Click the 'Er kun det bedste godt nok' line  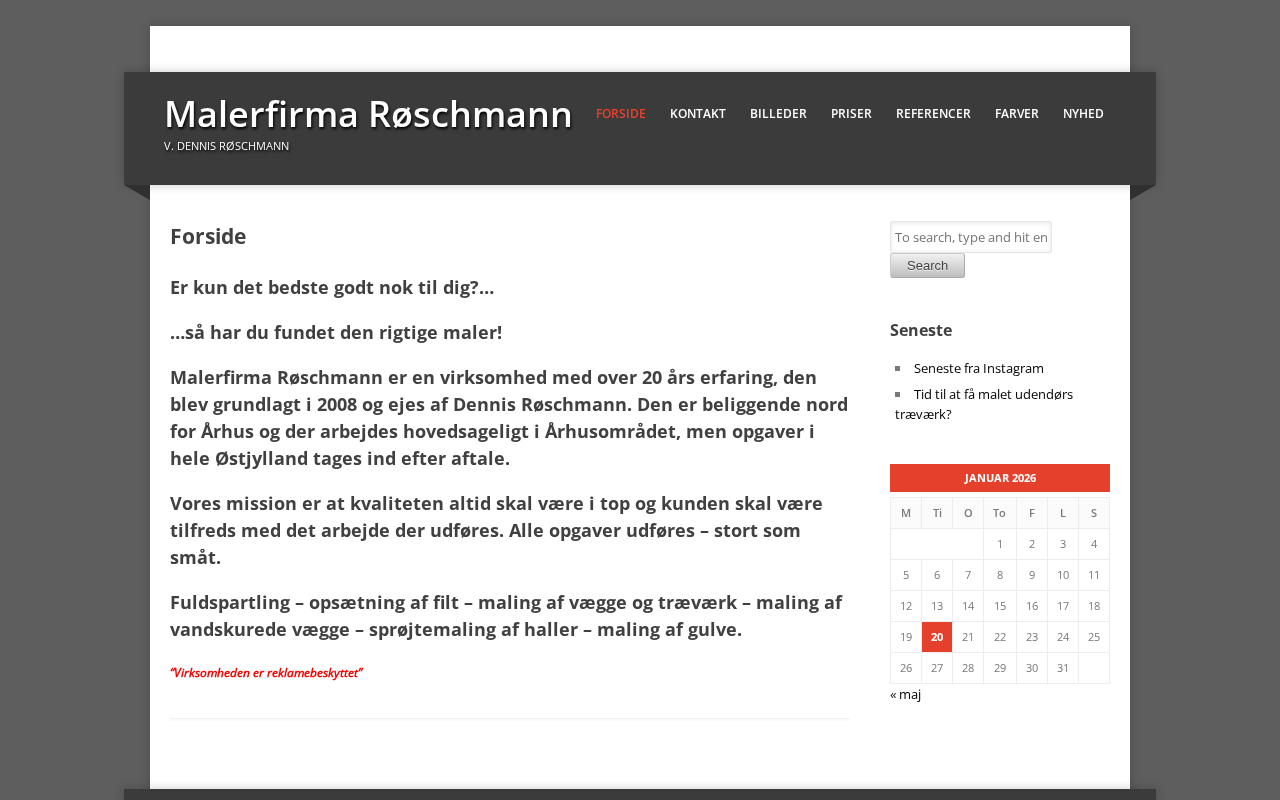332,288
